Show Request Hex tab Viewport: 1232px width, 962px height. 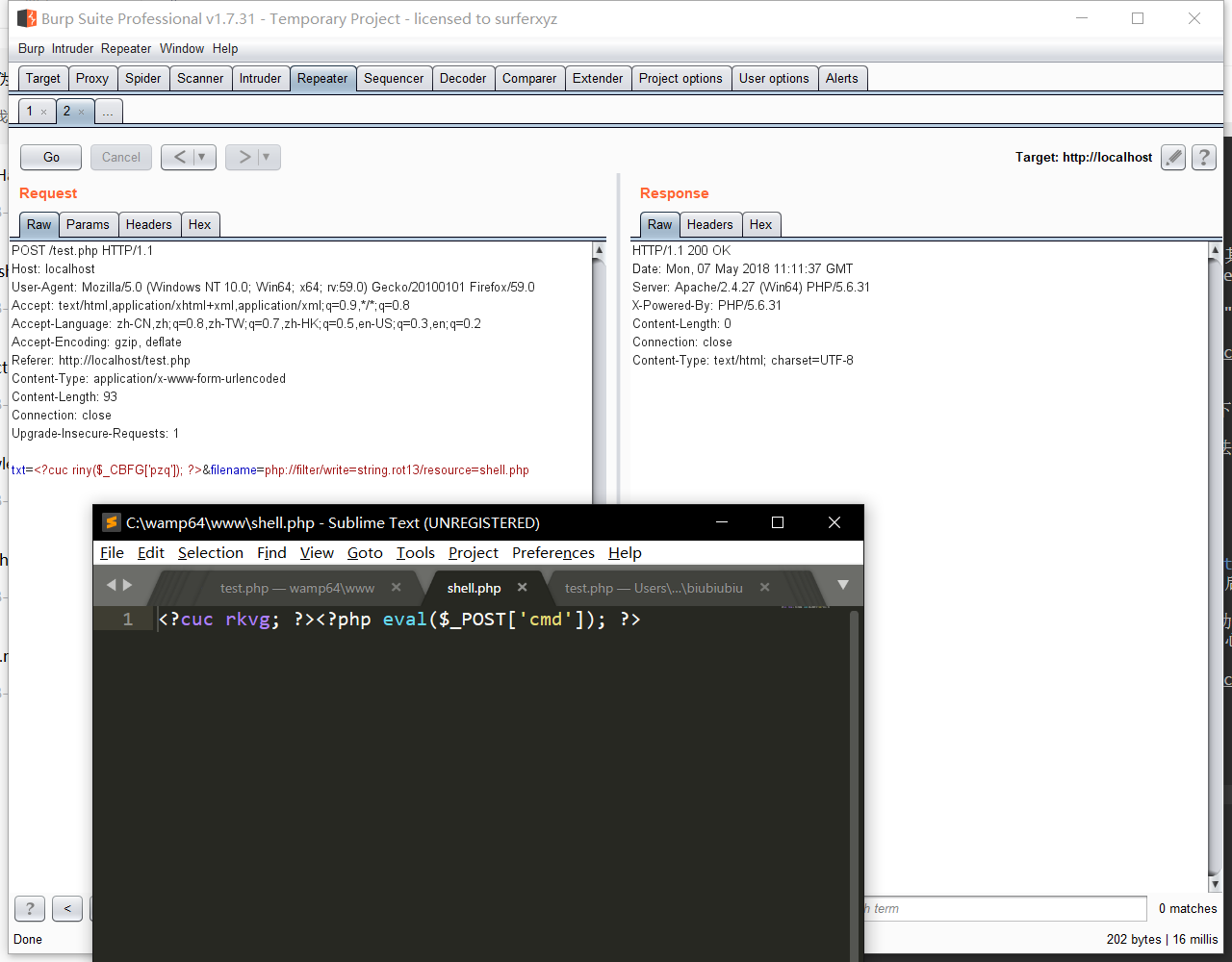tap(200, 224)
